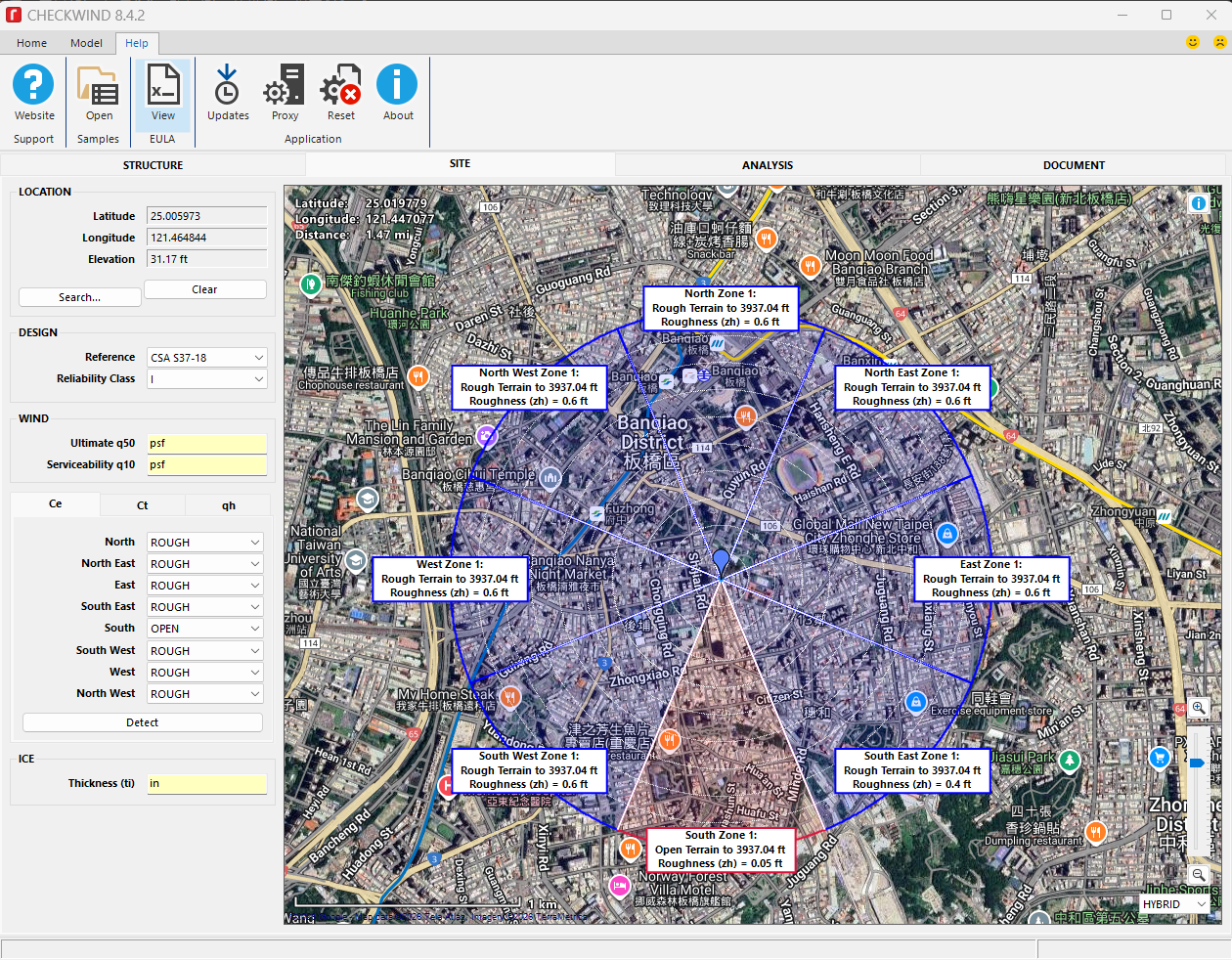Click the map zoom slider handle
1232x960 pixels.
point(1198,763)
